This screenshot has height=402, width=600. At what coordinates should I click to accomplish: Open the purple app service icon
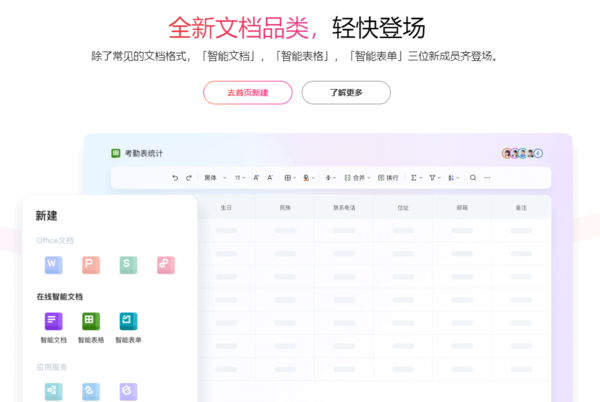tap(128, 392)
